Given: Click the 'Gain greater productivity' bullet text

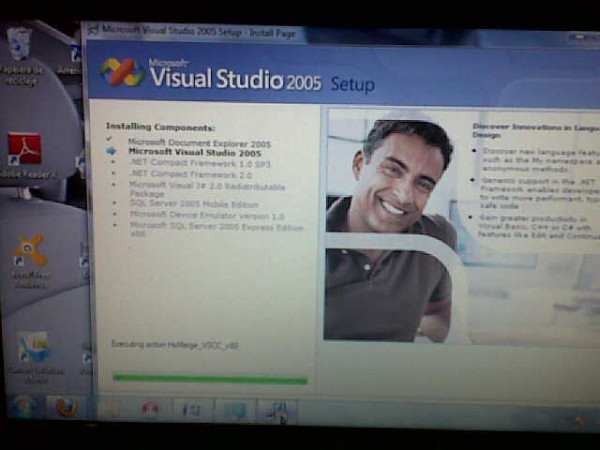Looking at the screenshot, I should tap(539, 227).
